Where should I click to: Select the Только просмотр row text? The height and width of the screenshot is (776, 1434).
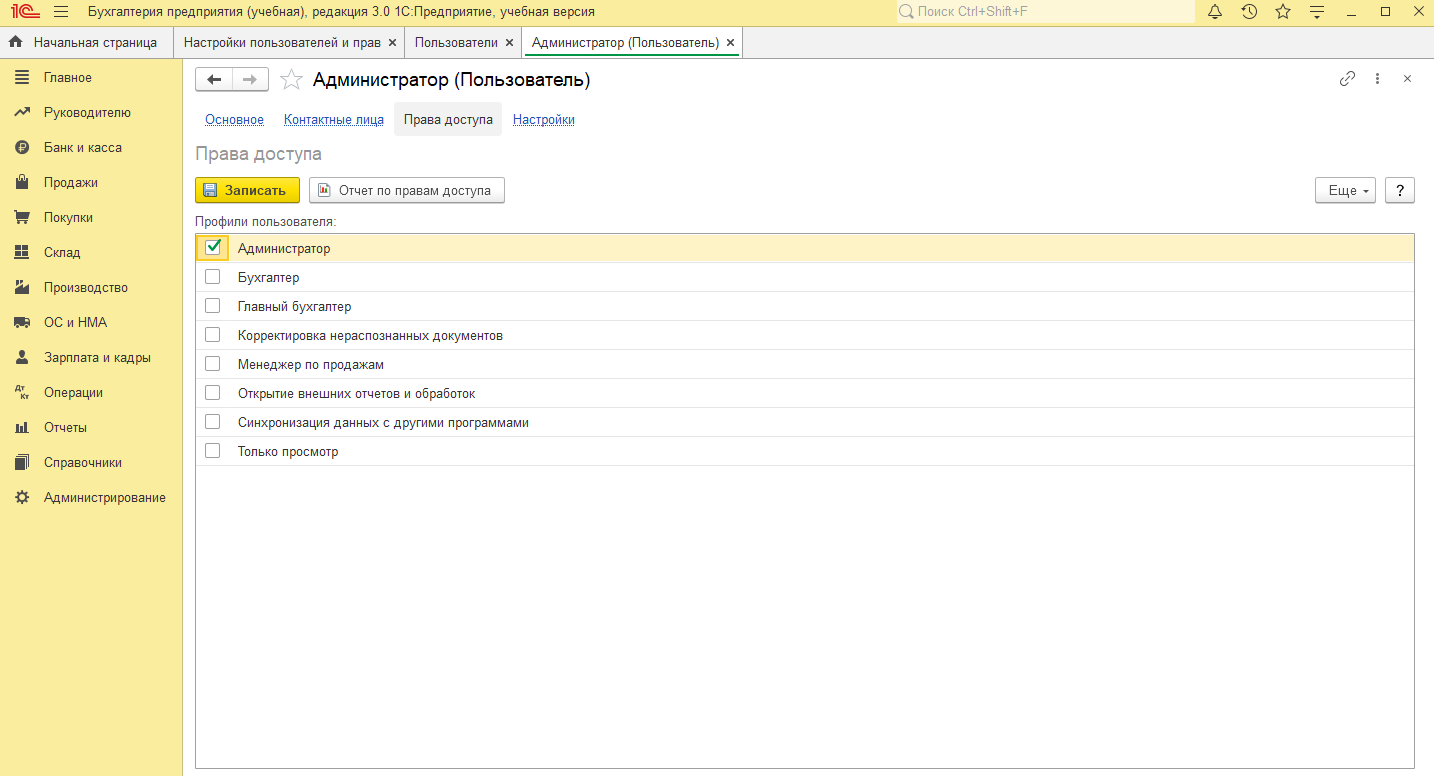(288, 452)
